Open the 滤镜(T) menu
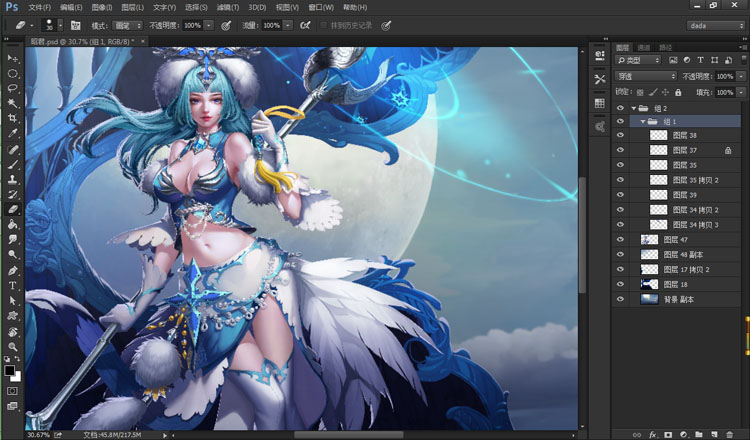The height and width of the screenshot is (440, 750). pos(228,8)
